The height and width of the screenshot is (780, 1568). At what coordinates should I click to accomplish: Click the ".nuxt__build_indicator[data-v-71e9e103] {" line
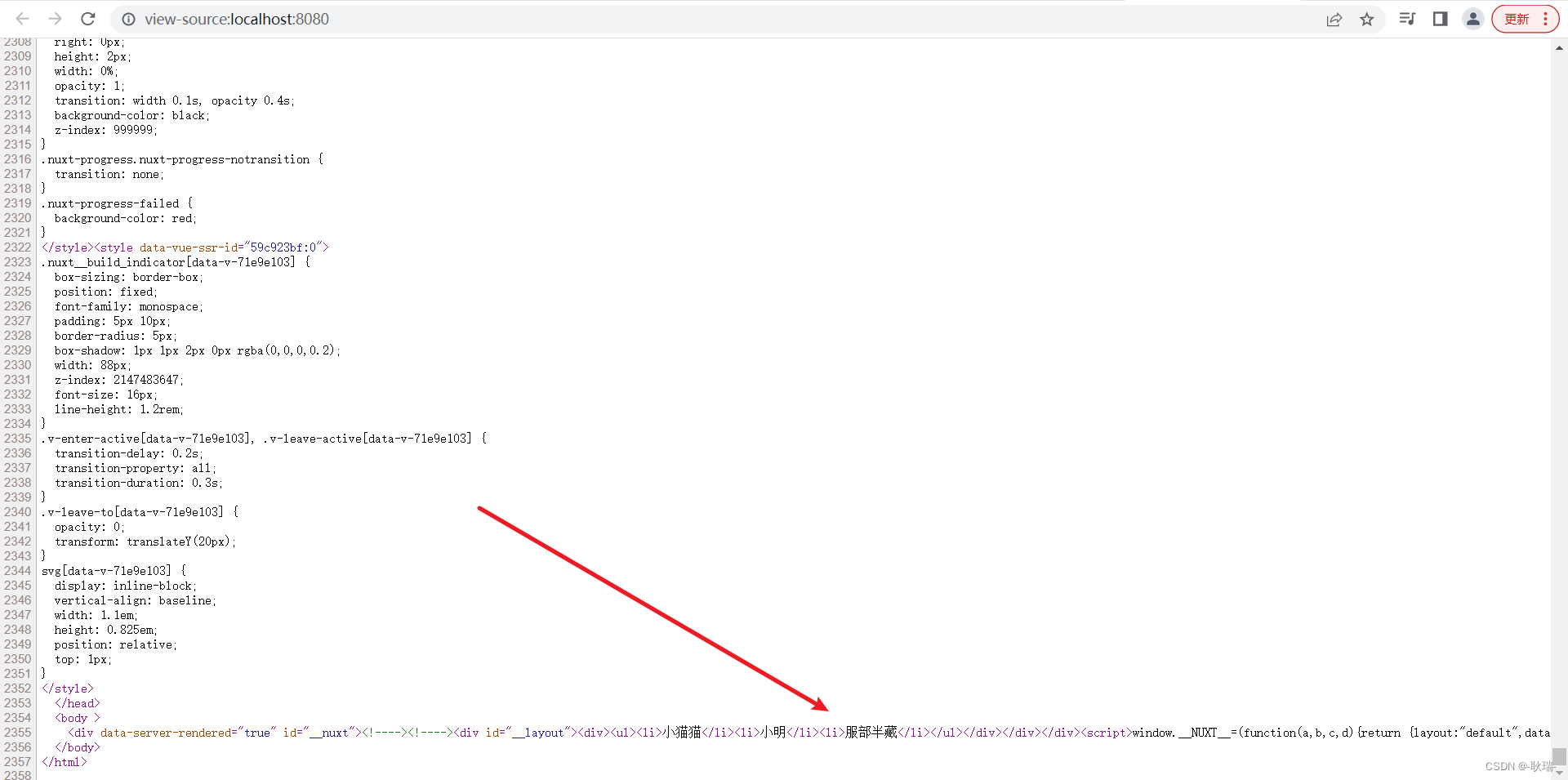(x=176, y=262)
